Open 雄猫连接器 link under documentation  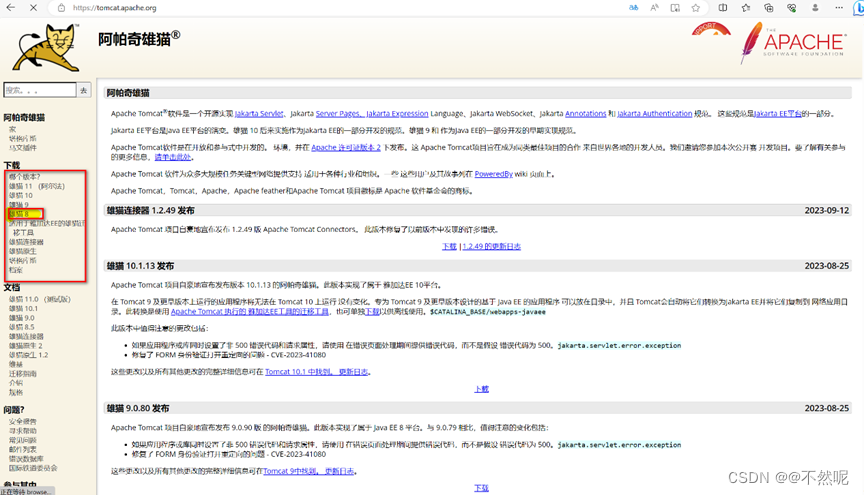point(26,336)
